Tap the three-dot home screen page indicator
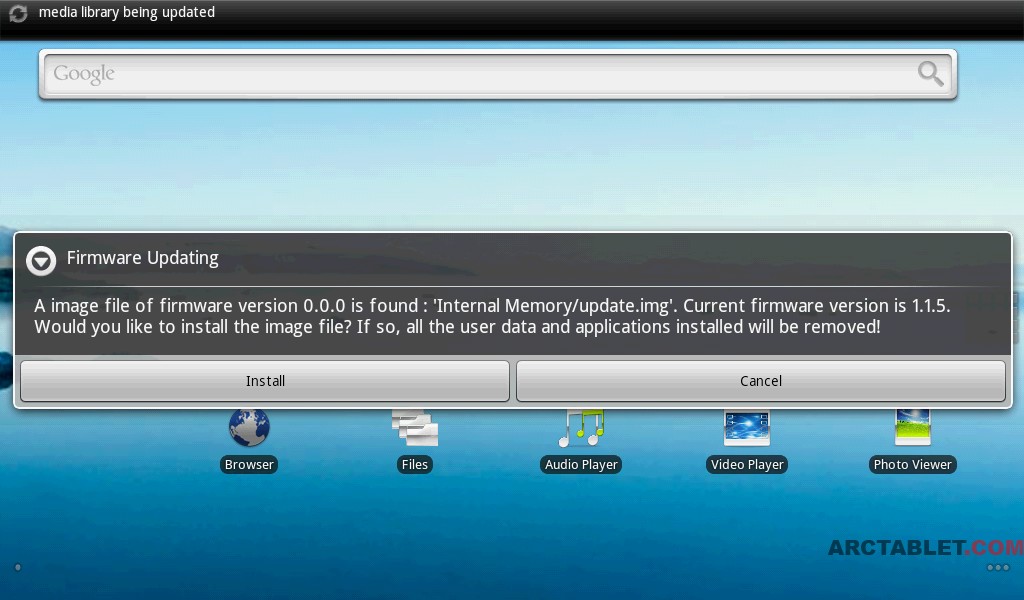1024x600 pixels. (998, 567)
